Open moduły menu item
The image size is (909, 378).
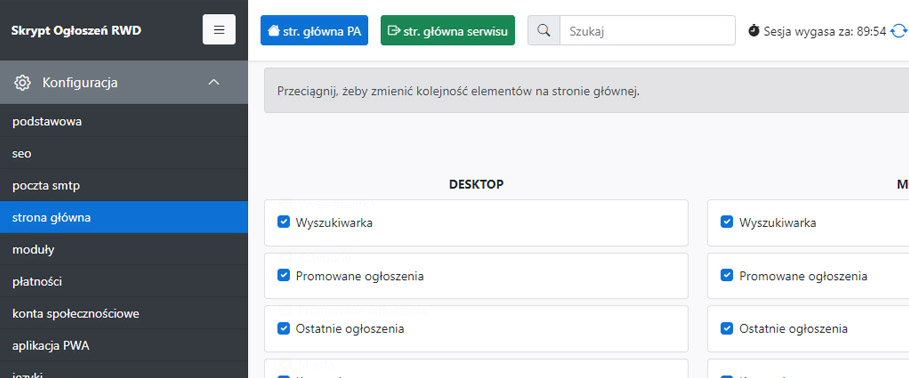(123, 250)
